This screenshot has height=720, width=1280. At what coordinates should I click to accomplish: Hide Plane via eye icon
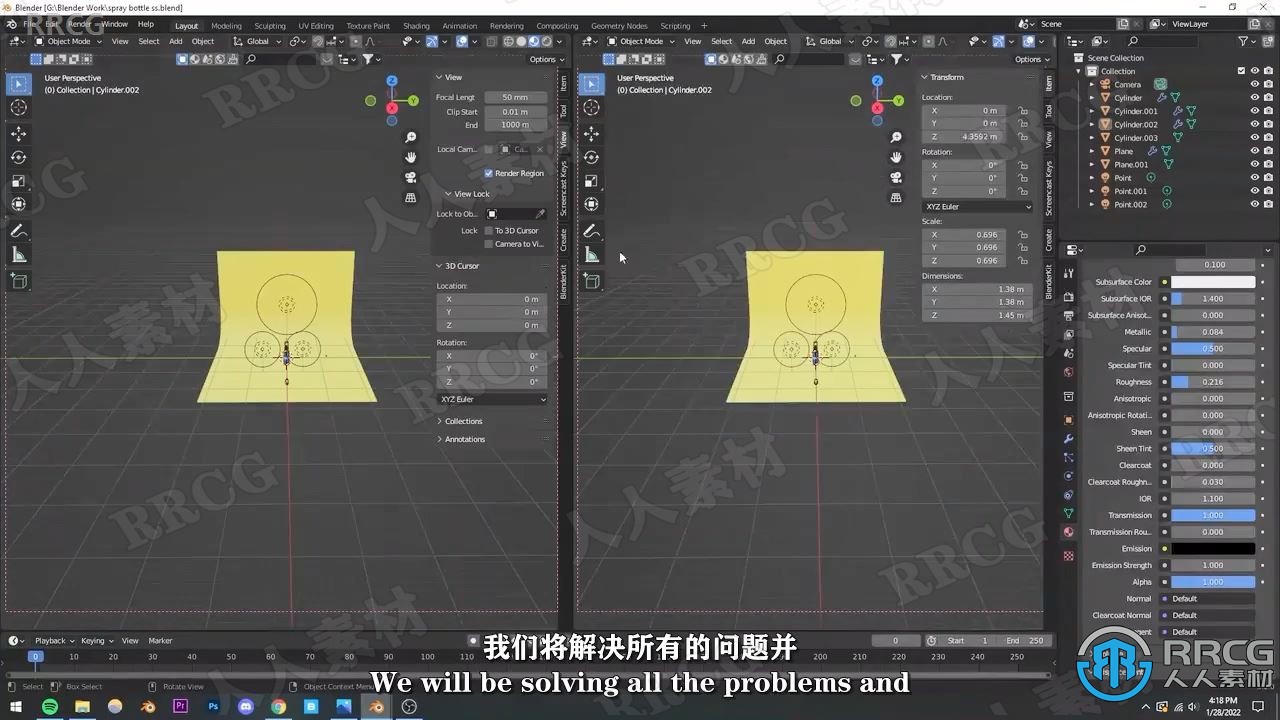click(x=1255, y=151)
